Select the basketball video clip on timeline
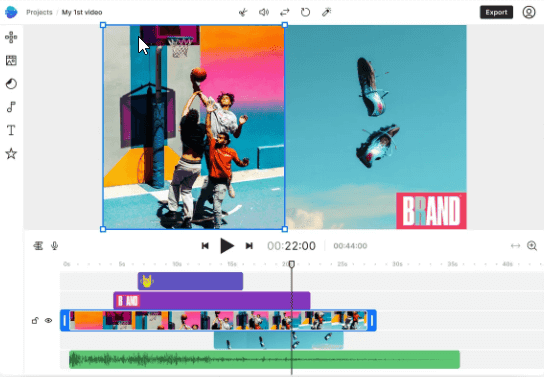Screen dimensions: 544x377 (x=218, y=320)
